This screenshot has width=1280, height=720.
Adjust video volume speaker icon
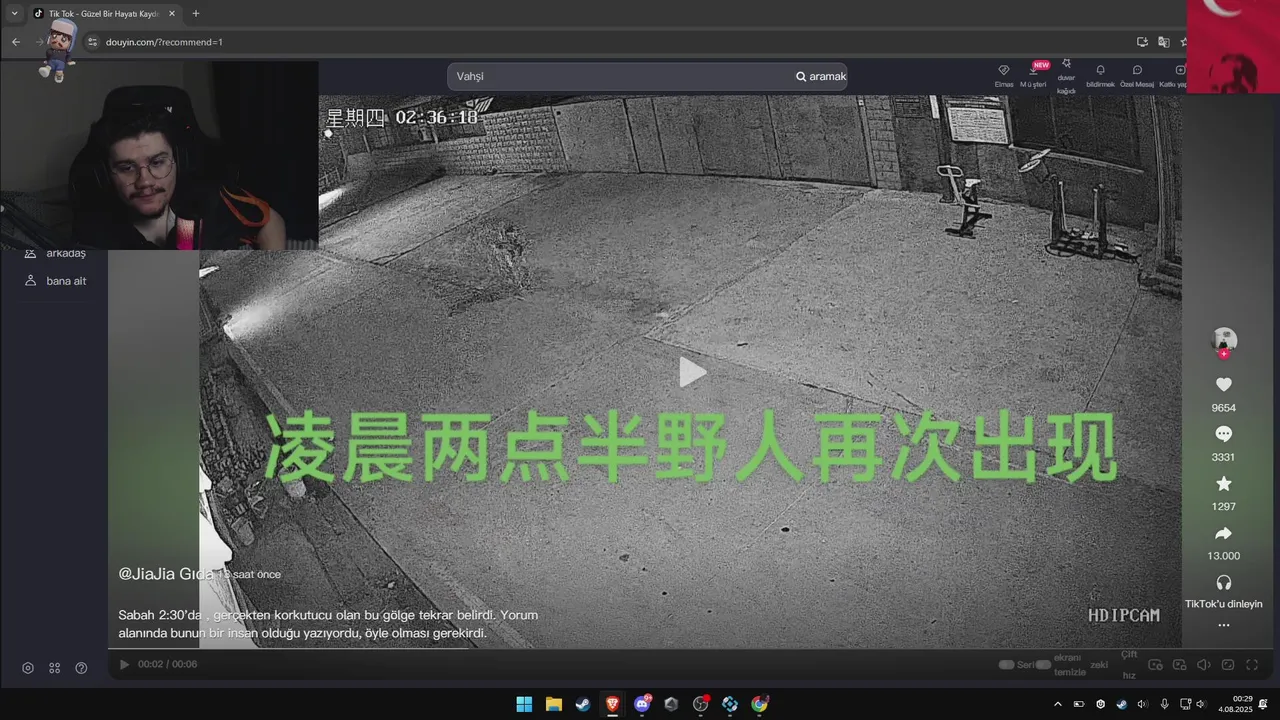(x=1204, y=665)
